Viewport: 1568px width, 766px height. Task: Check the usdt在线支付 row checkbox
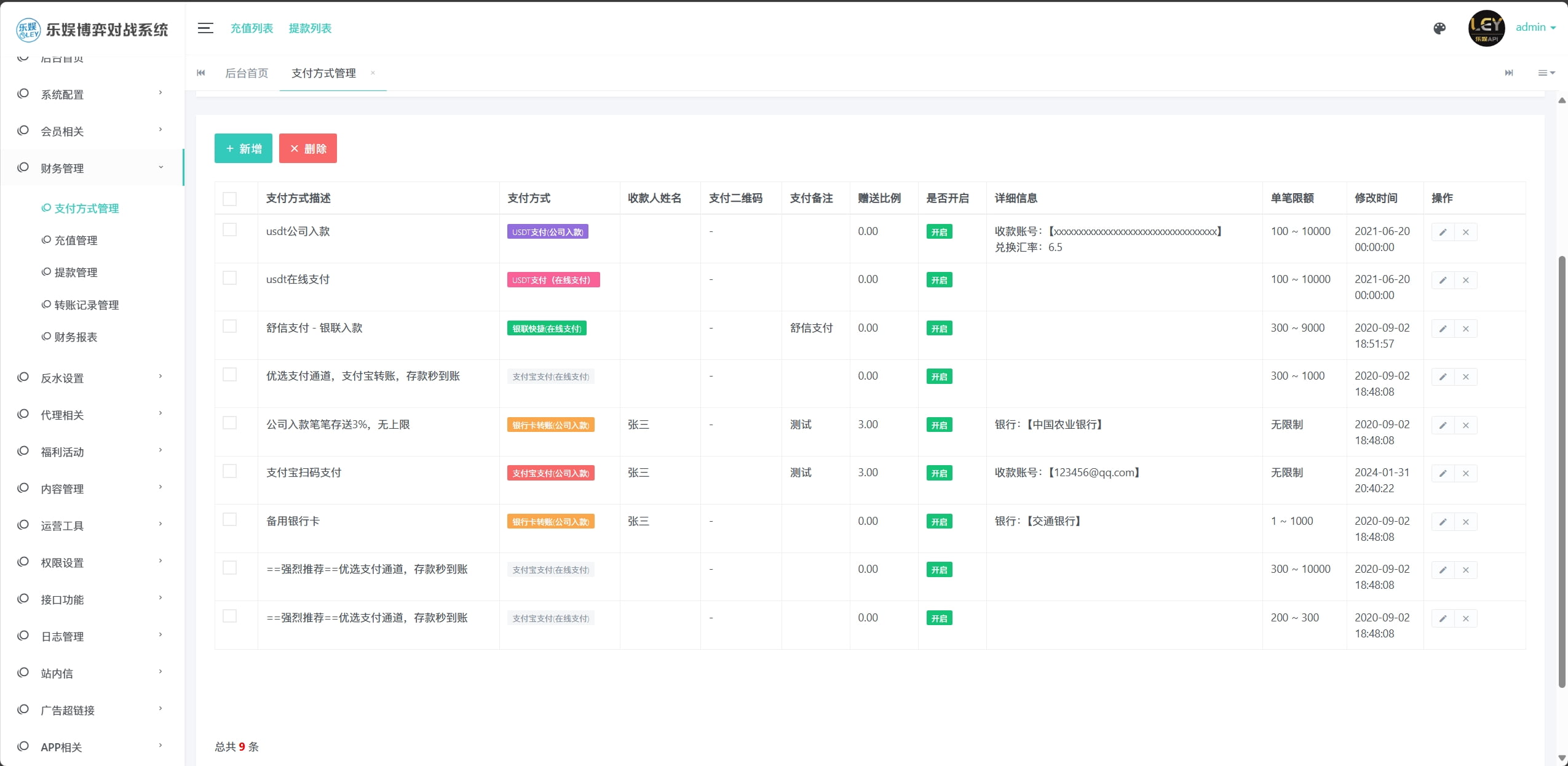tap(229, 278)
